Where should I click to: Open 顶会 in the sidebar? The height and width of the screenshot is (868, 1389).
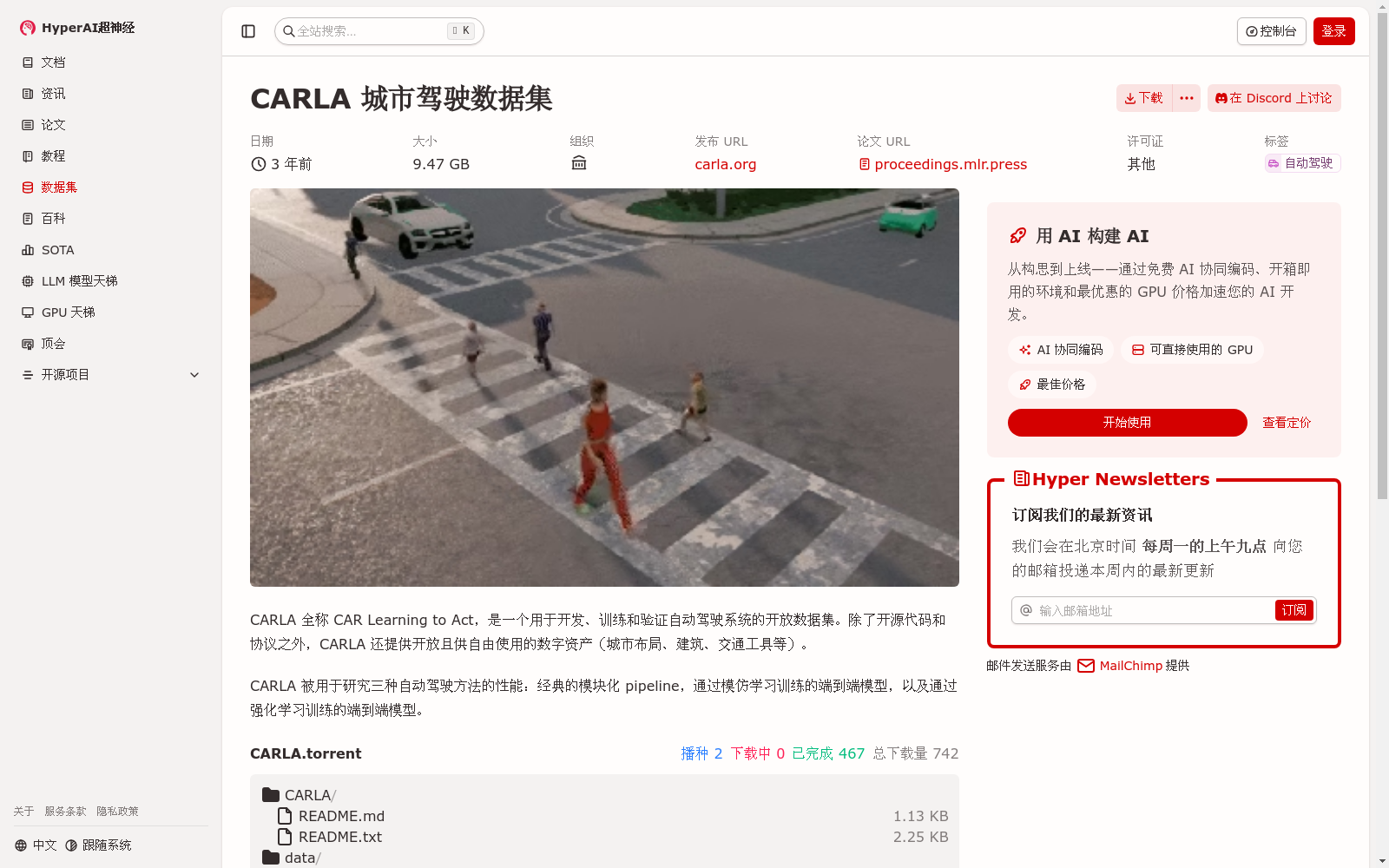(x=110, y=344)
